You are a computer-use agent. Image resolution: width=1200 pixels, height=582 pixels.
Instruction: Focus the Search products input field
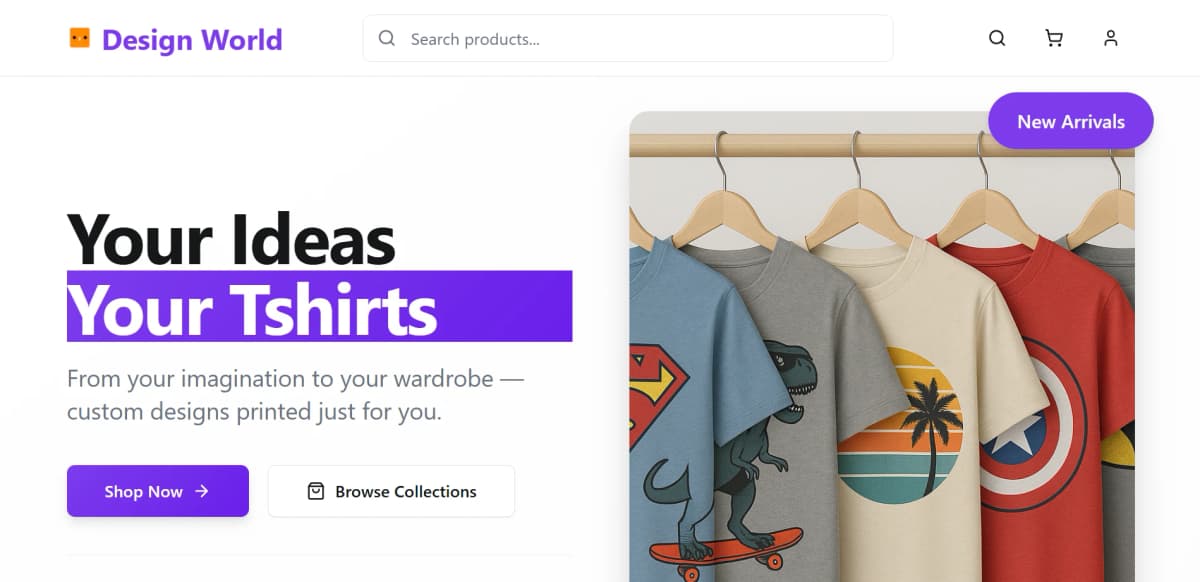tap(640, 39)
